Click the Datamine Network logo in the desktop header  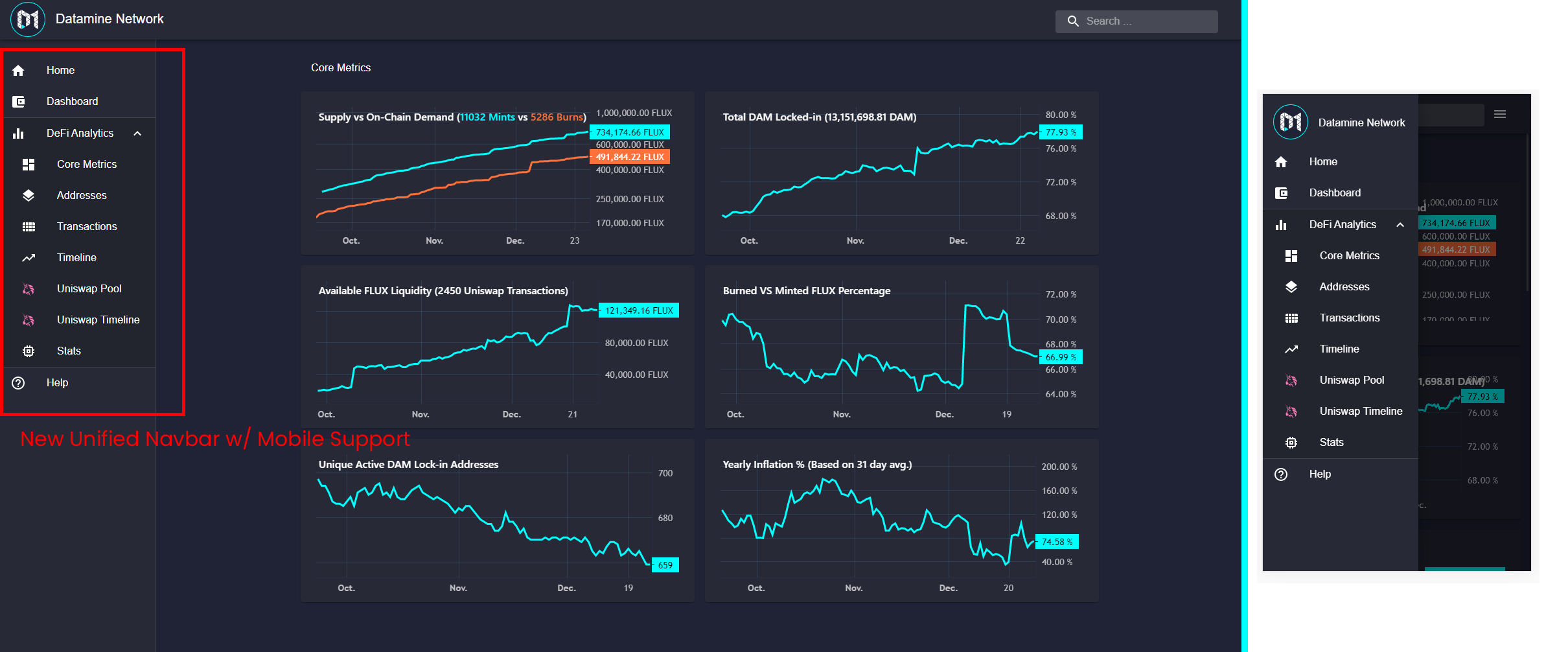coord(28,19)
